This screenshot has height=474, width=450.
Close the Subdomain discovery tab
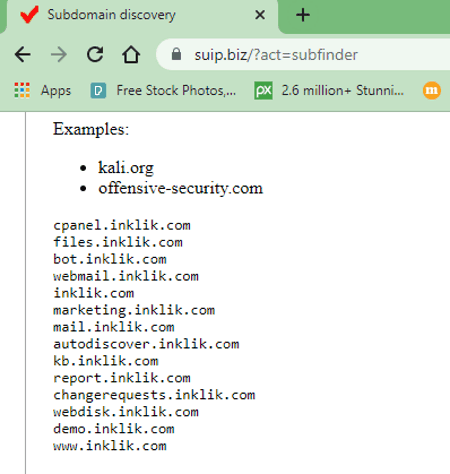tap(260, 15)
